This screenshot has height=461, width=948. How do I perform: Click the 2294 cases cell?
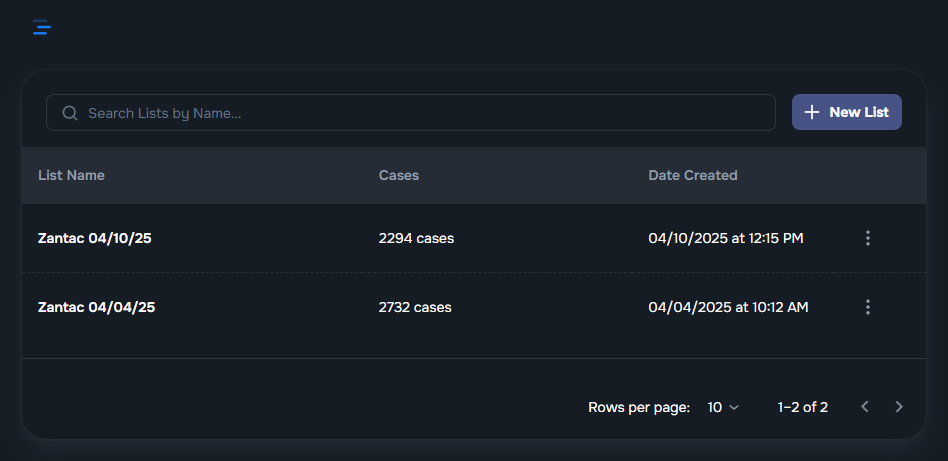pos(416,238)
